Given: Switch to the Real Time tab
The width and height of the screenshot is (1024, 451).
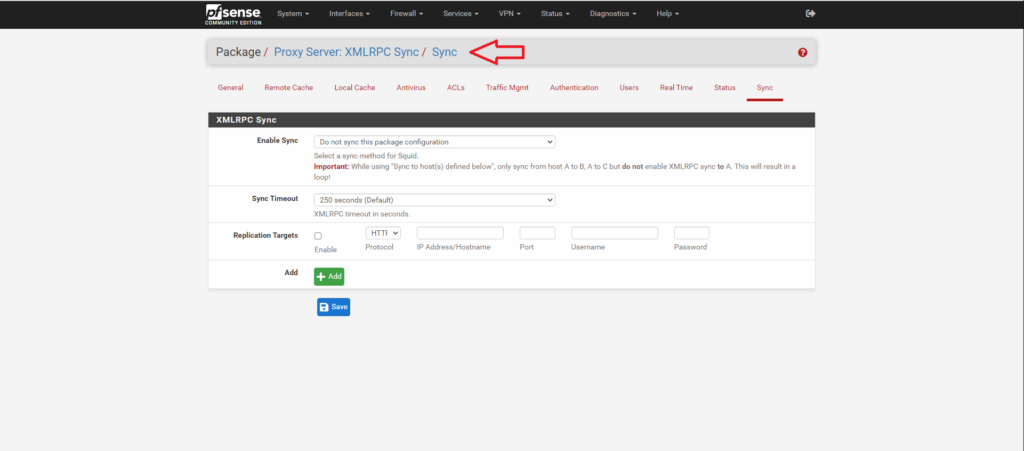Looking at the screenshot, I should pos(676,88).
